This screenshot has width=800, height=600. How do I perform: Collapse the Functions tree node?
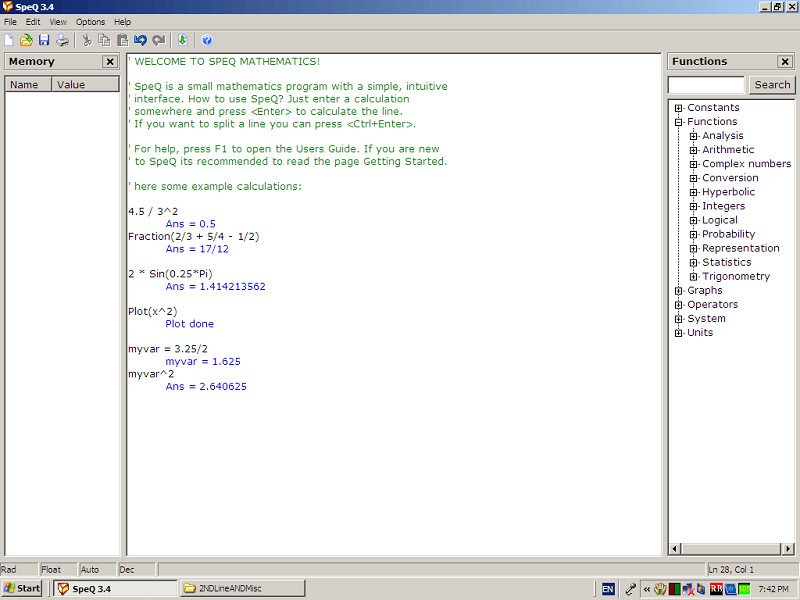point(679,122)
